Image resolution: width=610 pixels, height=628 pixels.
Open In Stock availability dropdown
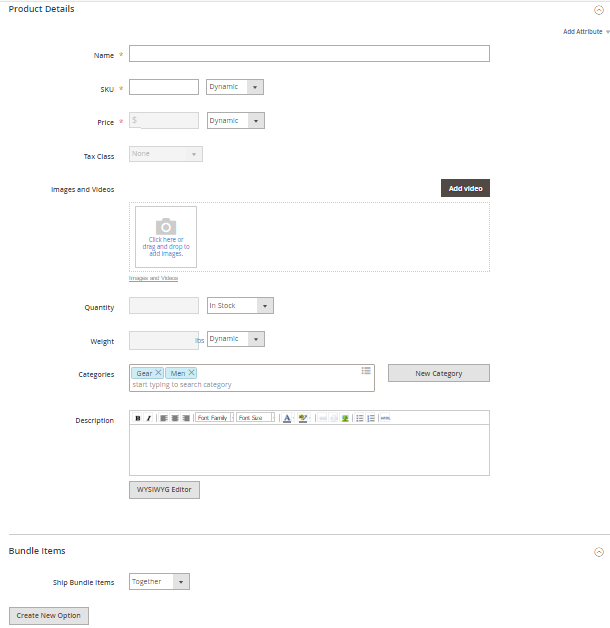240,306
